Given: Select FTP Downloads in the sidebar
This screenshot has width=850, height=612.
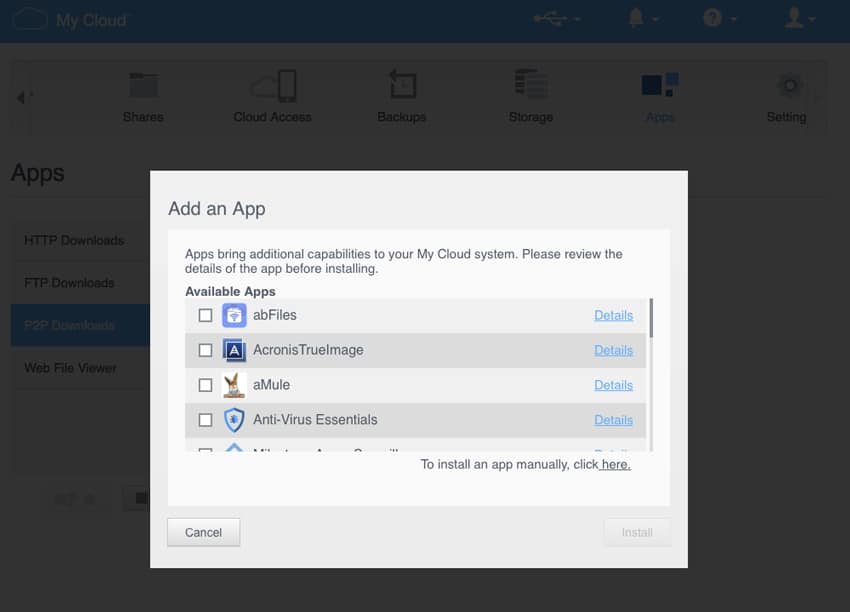Looking at the screenshot, I should click(80, 283).
